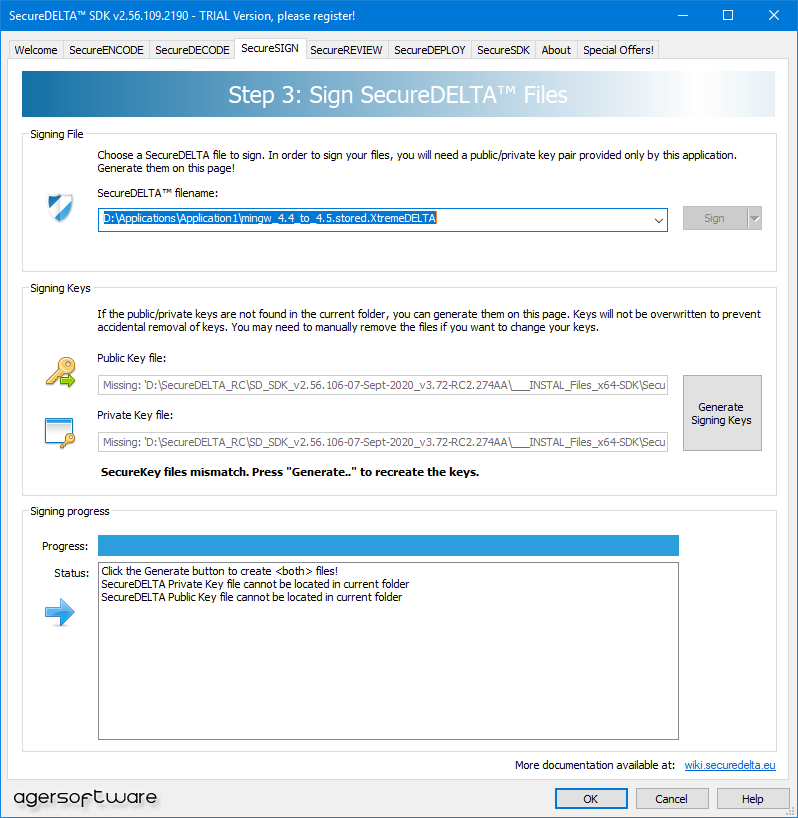The height and width of the screenshot is (818, 798).
Task: Open Help from the bottom buttons
Action: pos(753,799)
